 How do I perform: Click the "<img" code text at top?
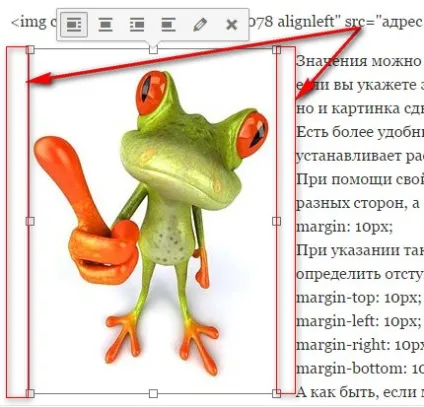click(29, 22)
